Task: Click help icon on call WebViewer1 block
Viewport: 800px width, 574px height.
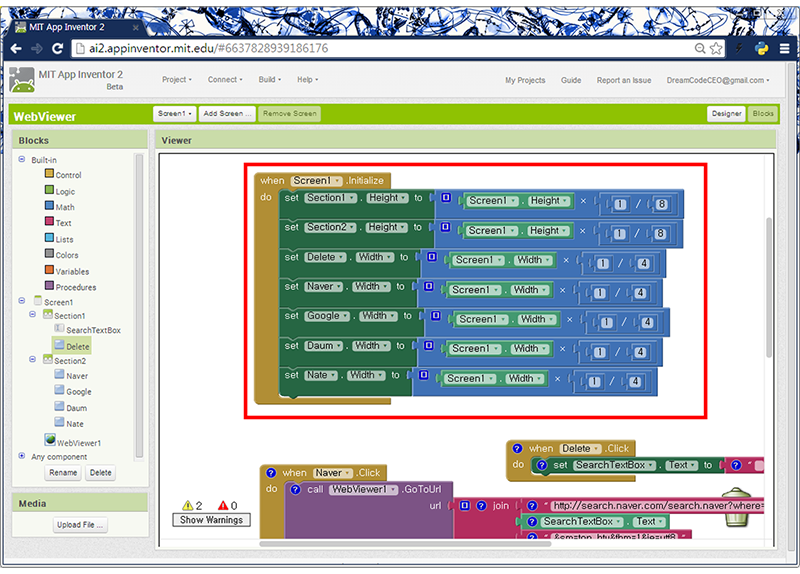Action: click(295, 489)
